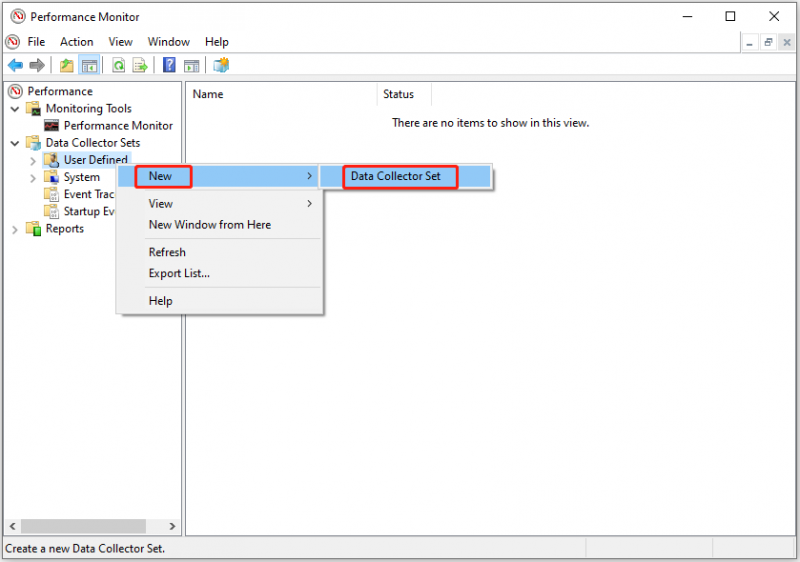Click the Performance root node icon
This screenshot has height=562, width=800.
point(16,91)
